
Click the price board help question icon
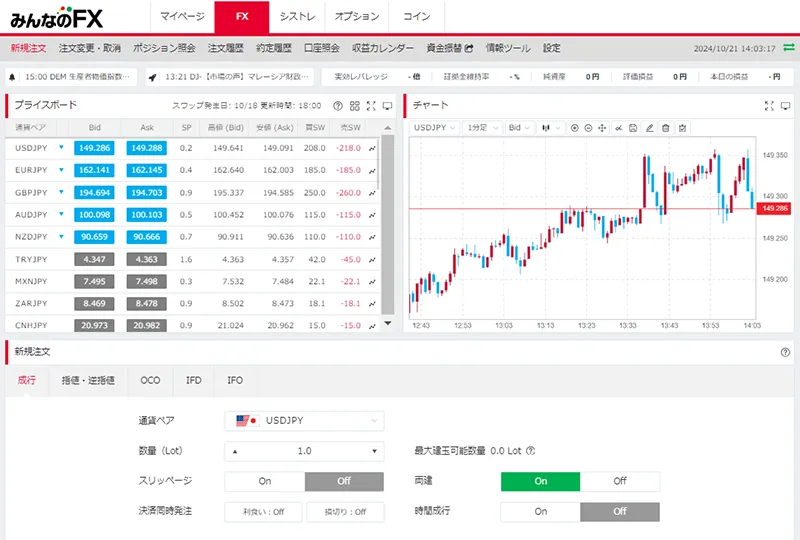[338, 105]
